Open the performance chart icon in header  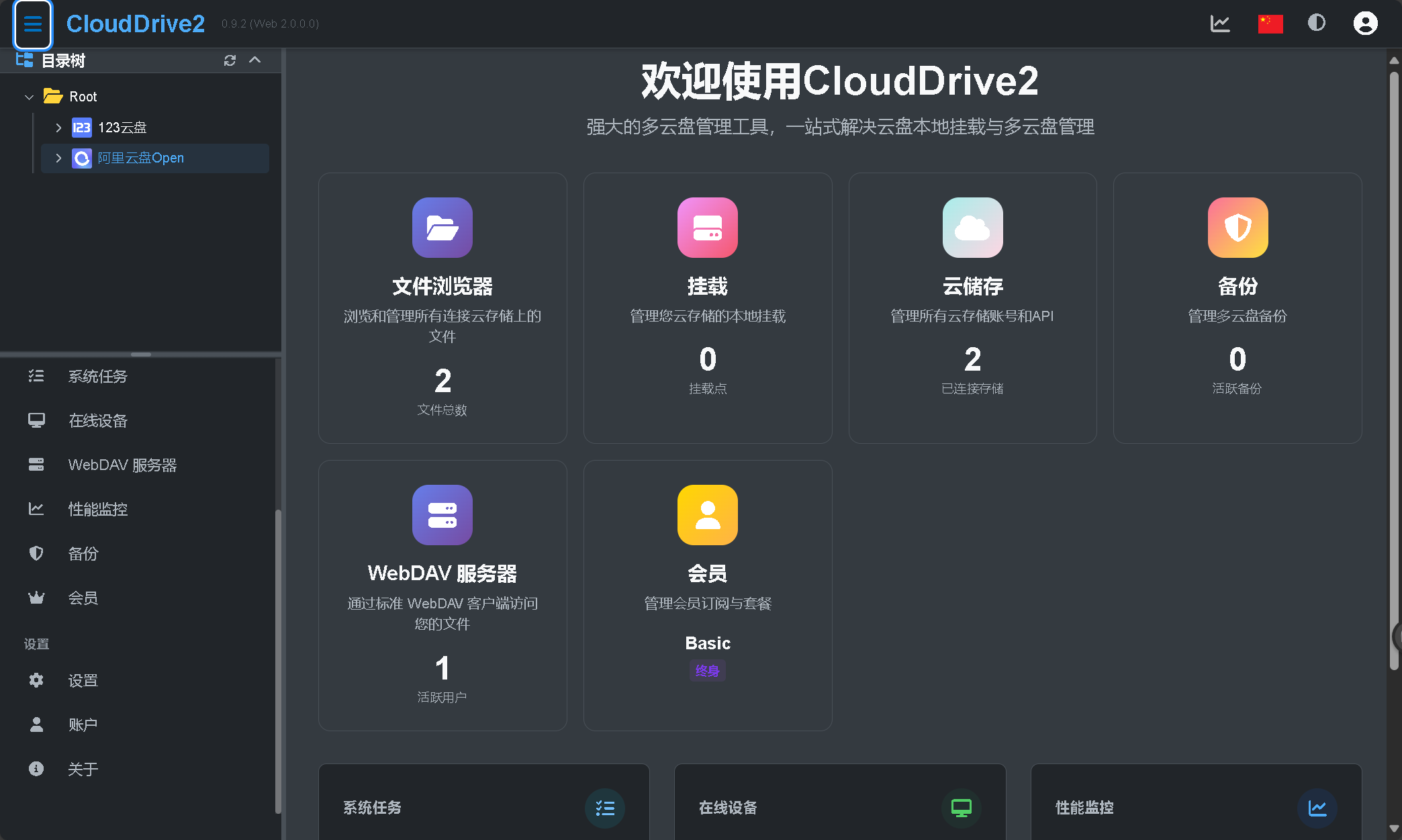1220,24
